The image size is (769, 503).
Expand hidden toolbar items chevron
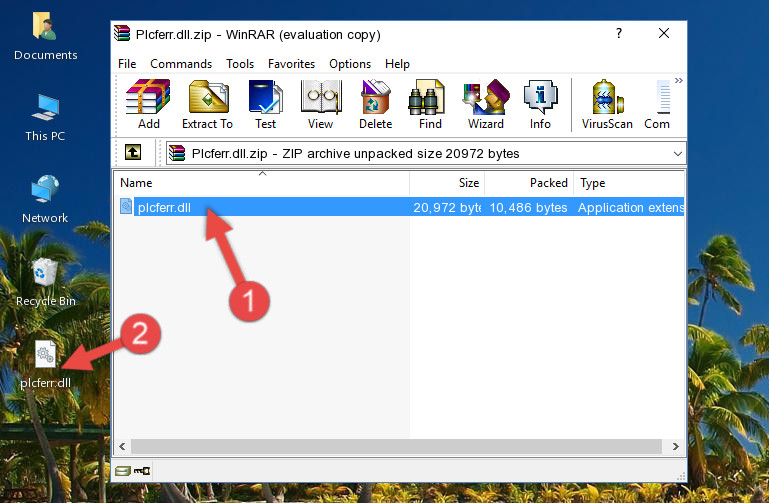click(x=679, y=80)
